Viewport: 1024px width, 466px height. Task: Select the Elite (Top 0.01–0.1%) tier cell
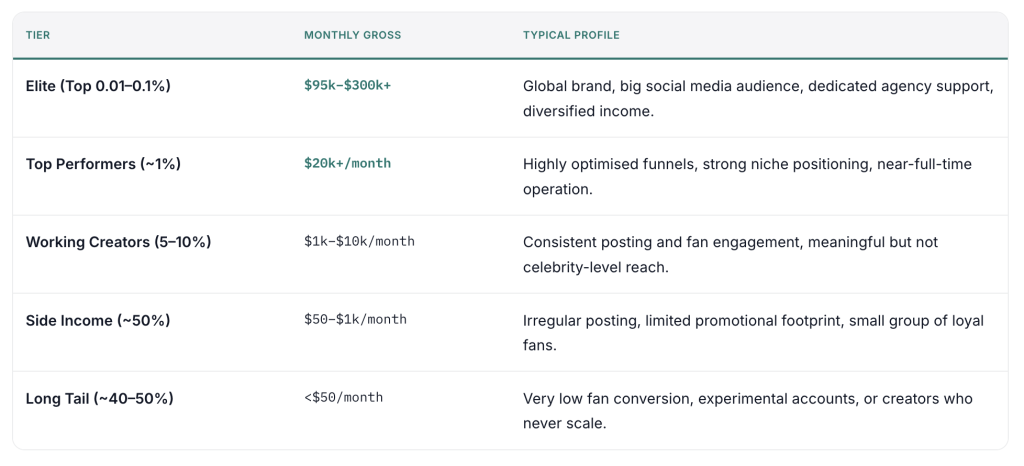(98, 86)
